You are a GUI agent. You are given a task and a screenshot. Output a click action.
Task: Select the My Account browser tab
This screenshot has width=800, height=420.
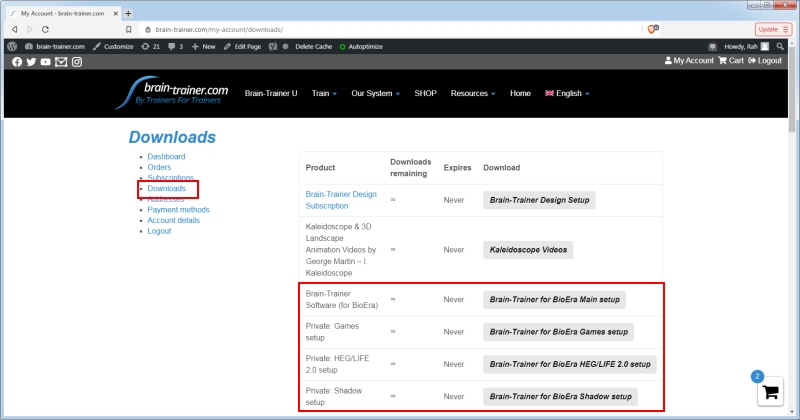click(x=62, y=13)
